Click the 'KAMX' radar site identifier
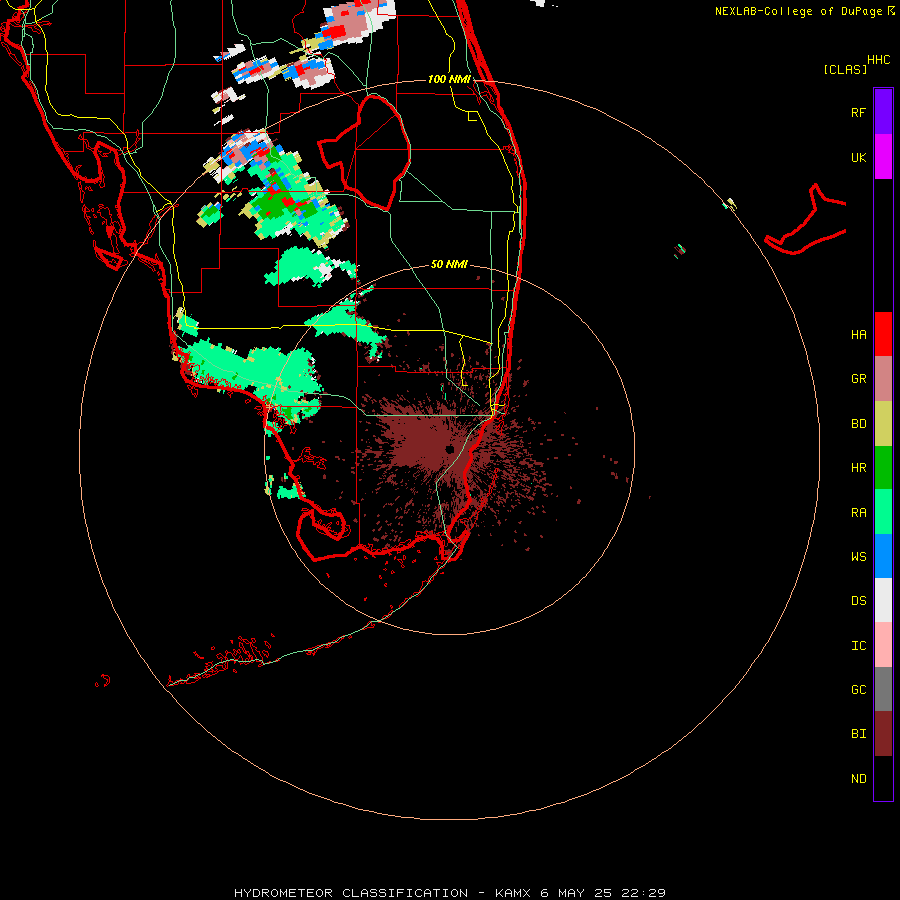 tap(513, 893)
